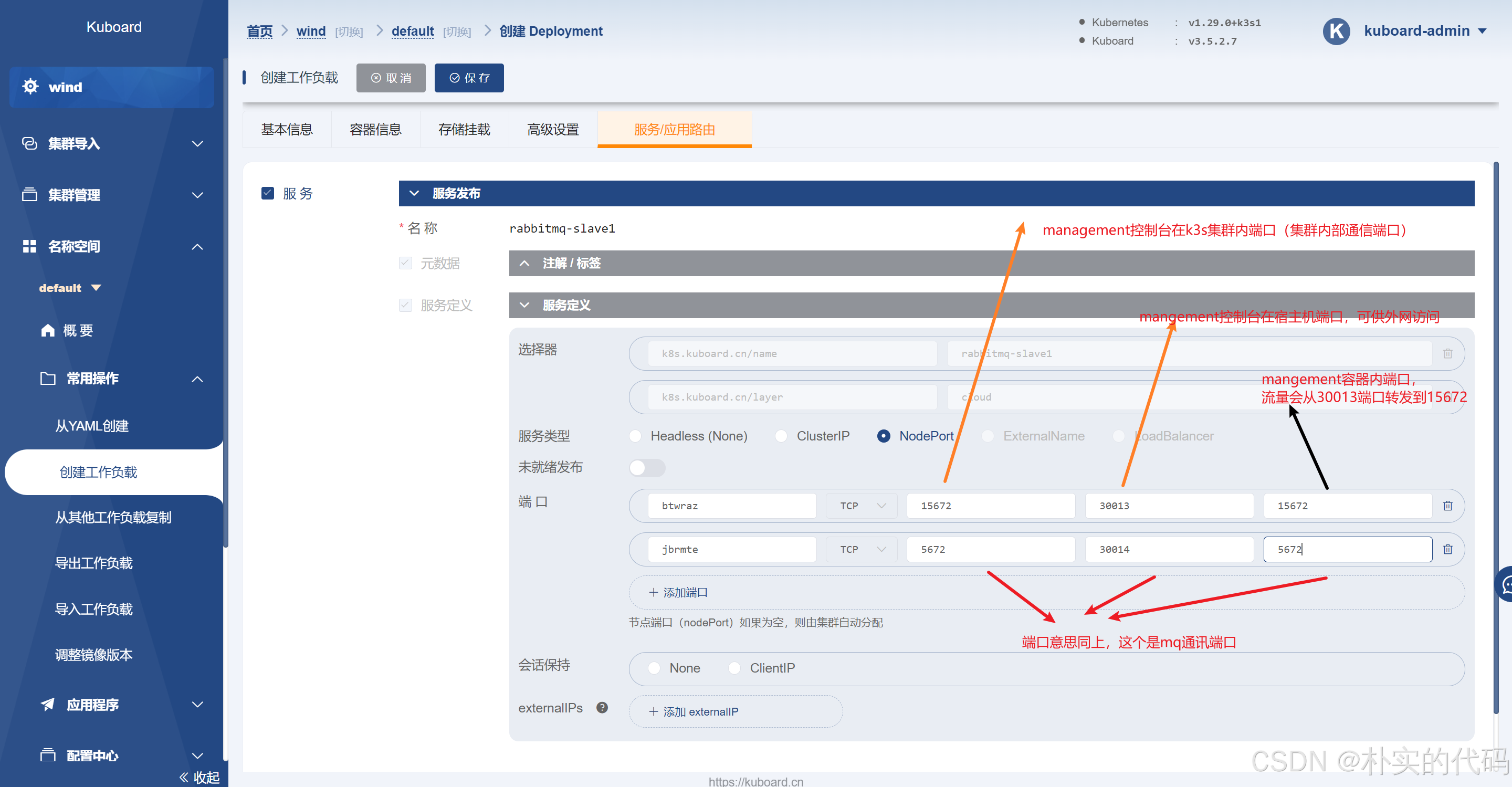The height and width of the screenshot is (787, 1512).
Task: Toggle the 未就绪发布 switch
Action: (x=647, y=468)
